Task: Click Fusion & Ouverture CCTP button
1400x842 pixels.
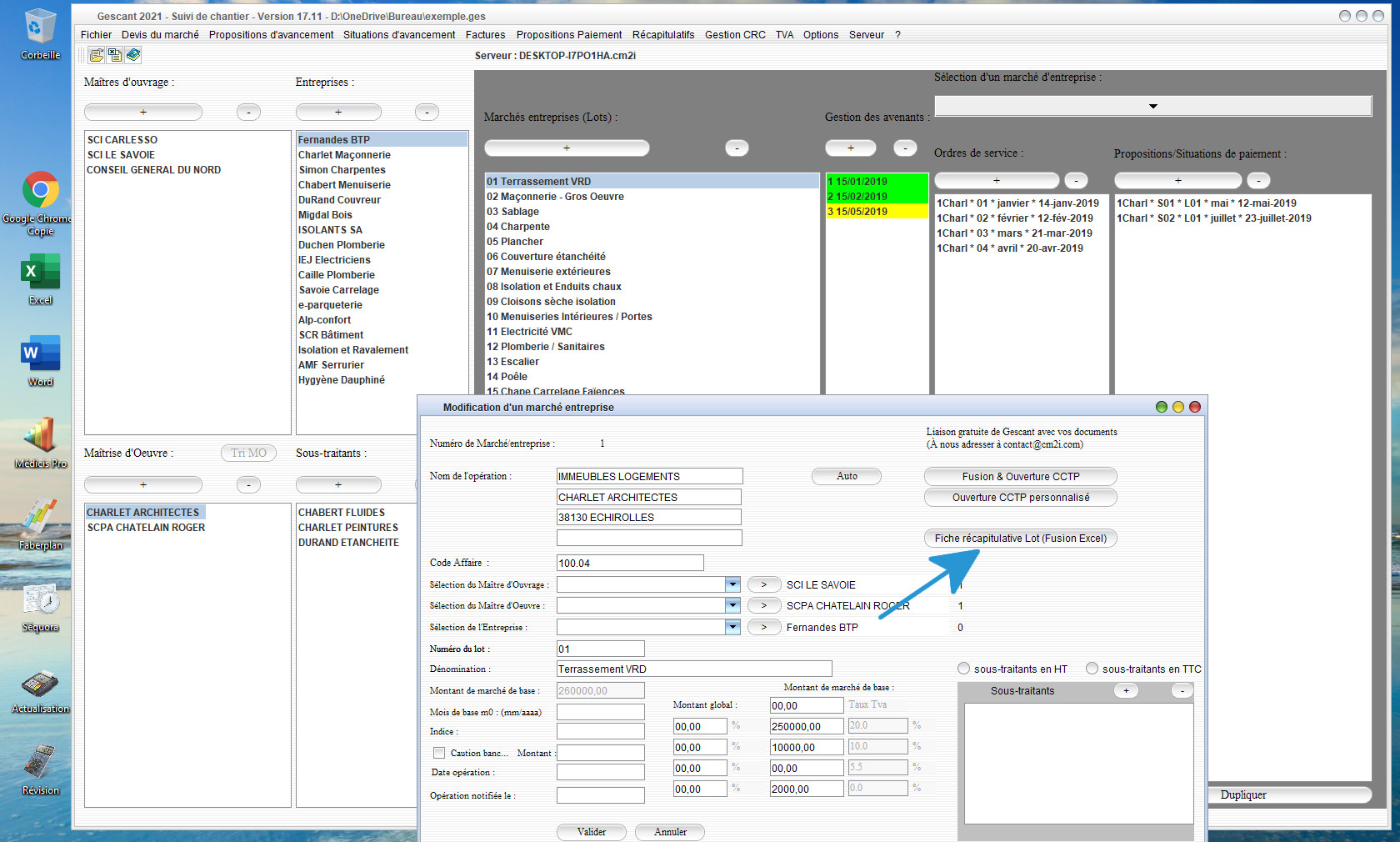Action: coord(1021,476)
